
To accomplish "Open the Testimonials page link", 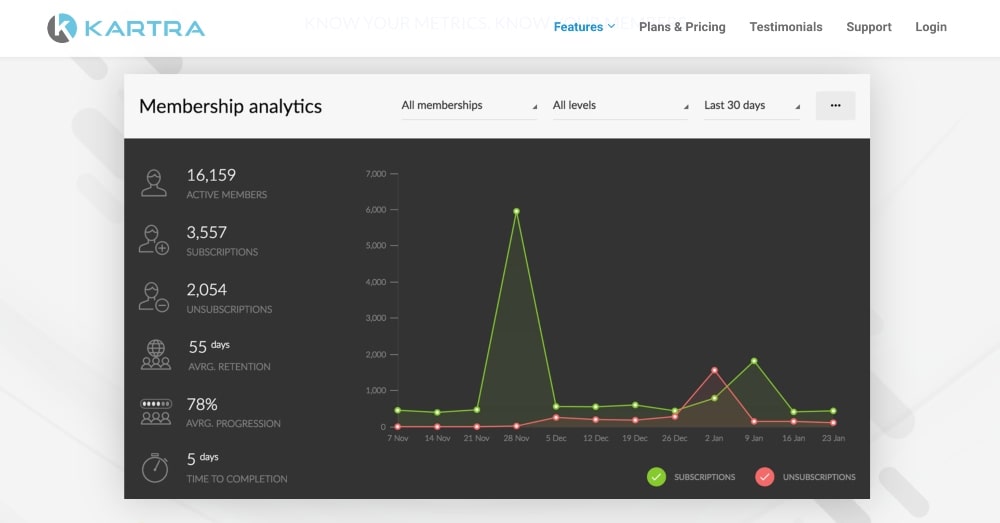I will [786, 27].
